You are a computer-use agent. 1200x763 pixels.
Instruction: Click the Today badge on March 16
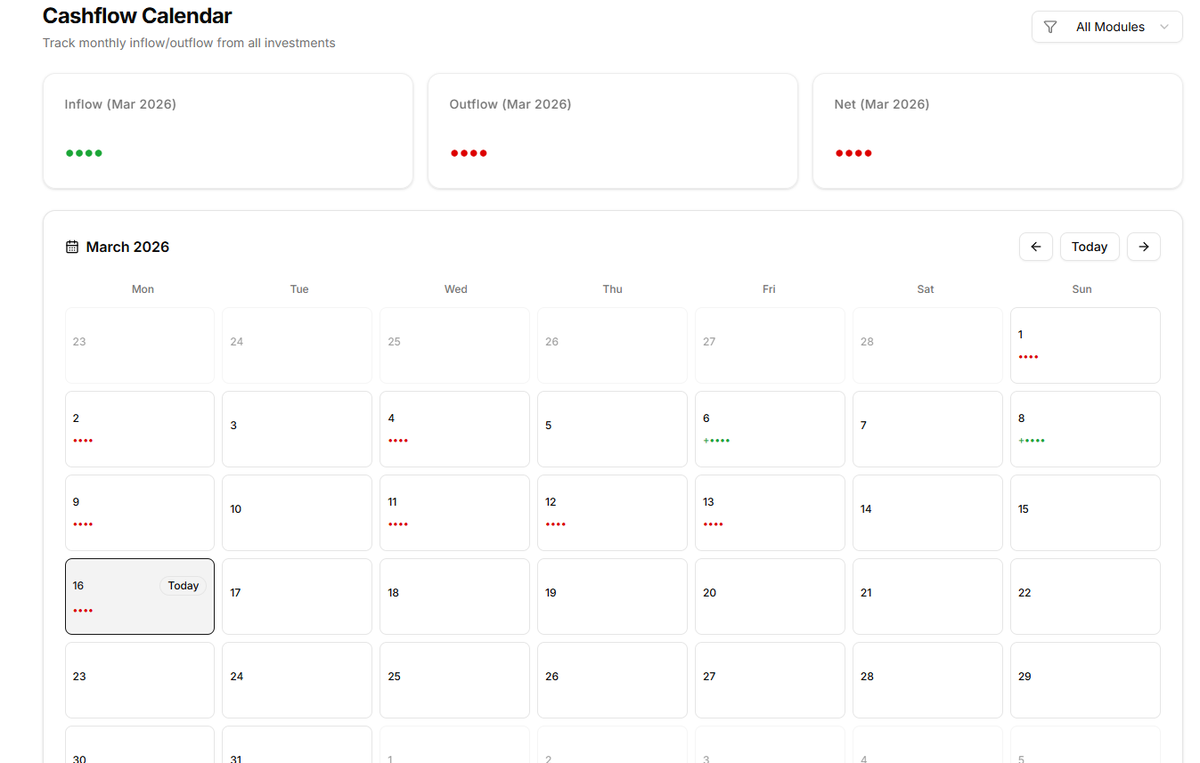183,586
